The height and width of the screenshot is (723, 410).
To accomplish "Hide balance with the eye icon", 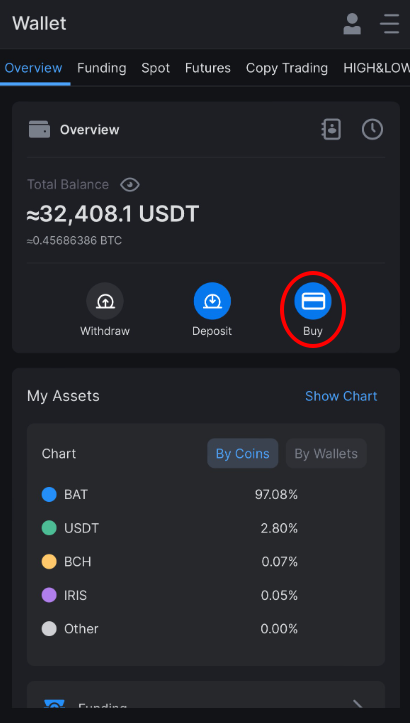I will [130, 185].
